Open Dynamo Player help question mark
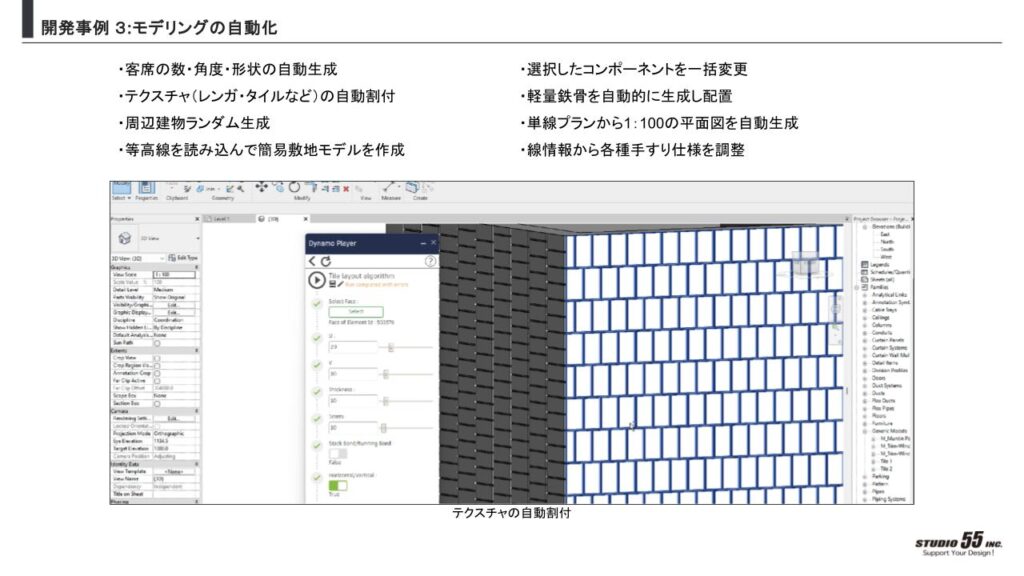 pos(430,261)
